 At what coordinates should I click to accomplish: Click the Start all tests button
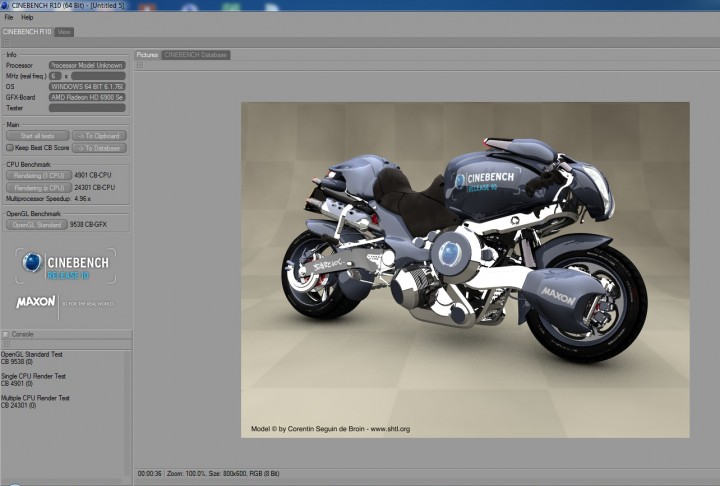coord(38,136)
